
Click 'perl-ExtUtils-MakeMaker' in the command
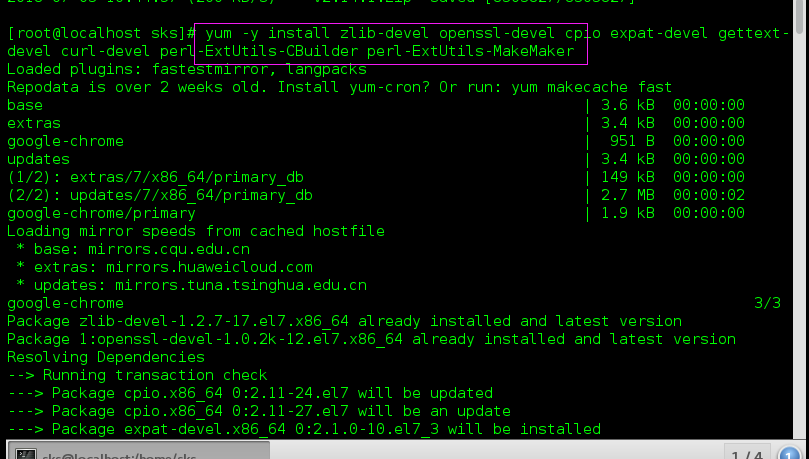pyautogui.click(x=471, y=51)
